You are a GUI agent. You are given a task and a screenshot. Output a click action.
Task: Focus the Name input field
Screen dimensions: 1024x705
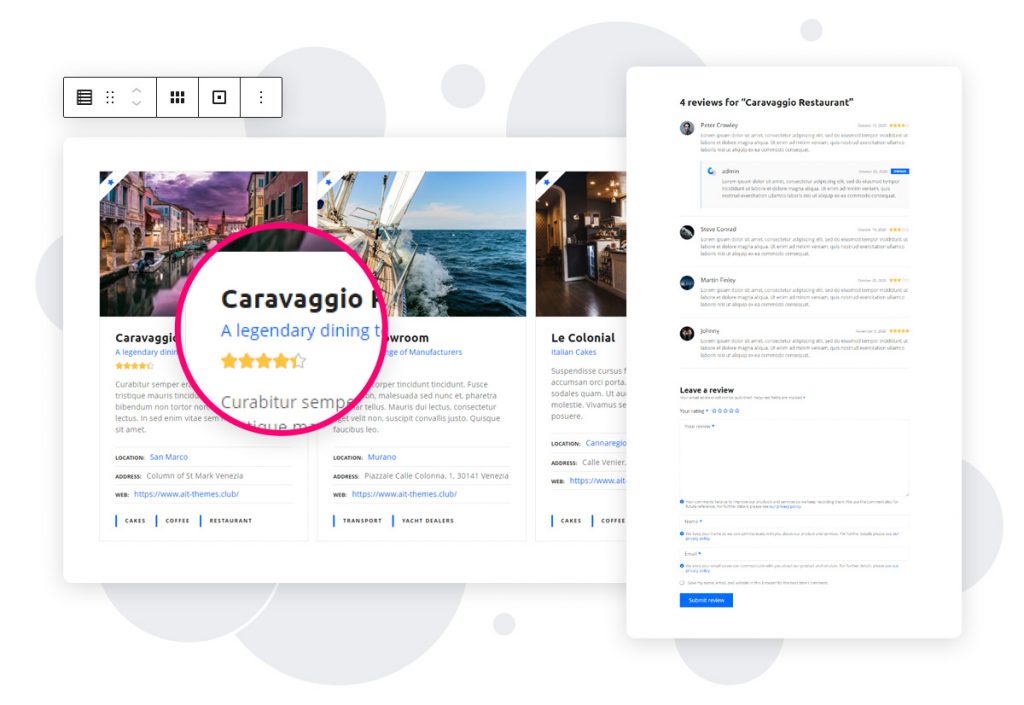[794, 522]
